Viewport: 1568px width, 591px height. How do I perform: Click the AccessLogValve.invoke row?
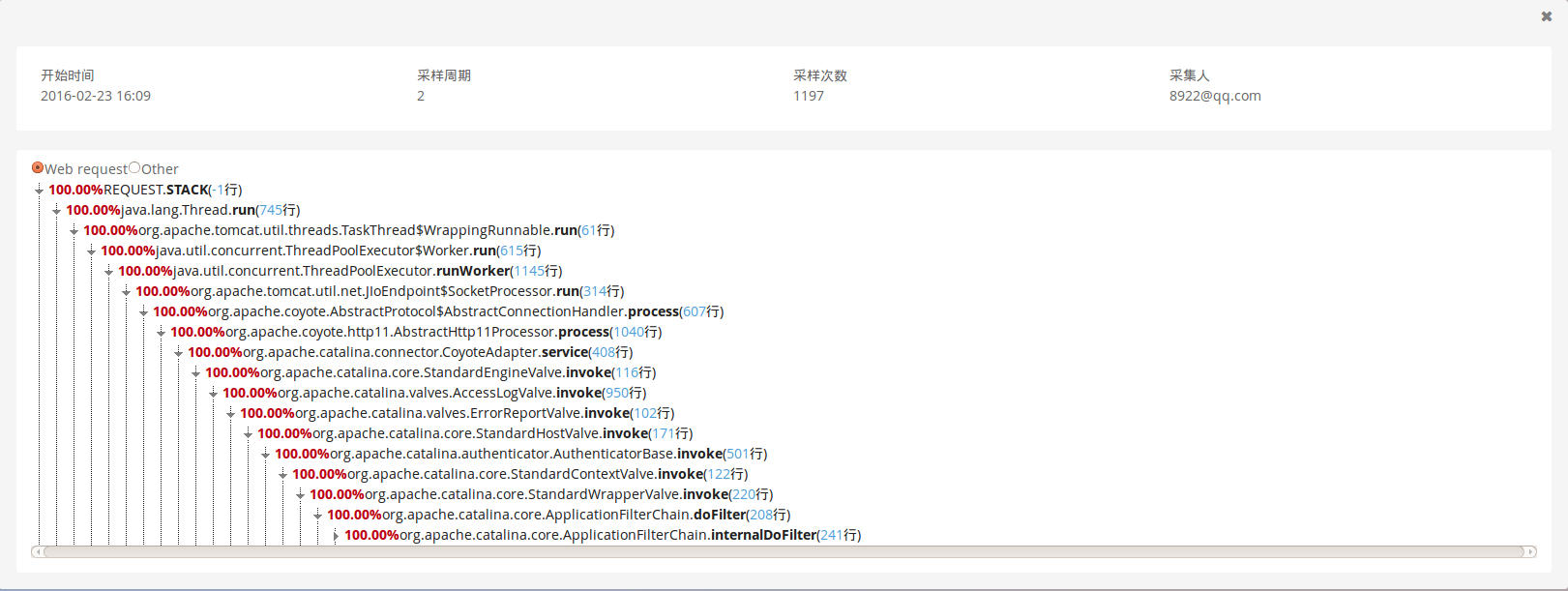click(434, 393)
